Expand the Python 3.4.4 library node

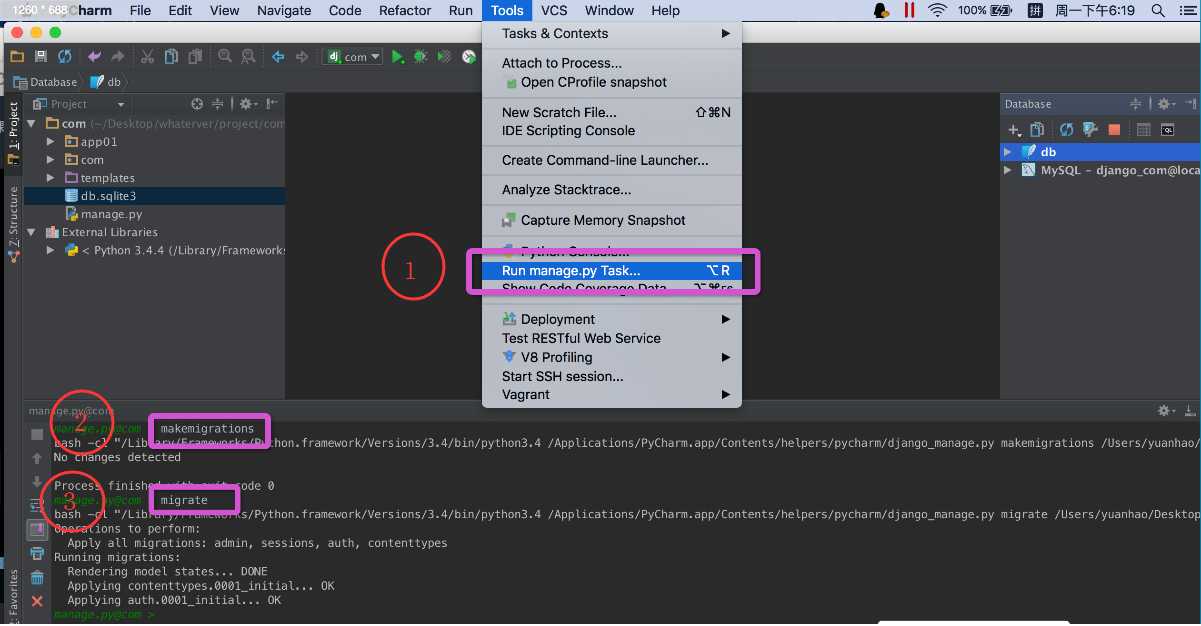[x=51, y=250]
